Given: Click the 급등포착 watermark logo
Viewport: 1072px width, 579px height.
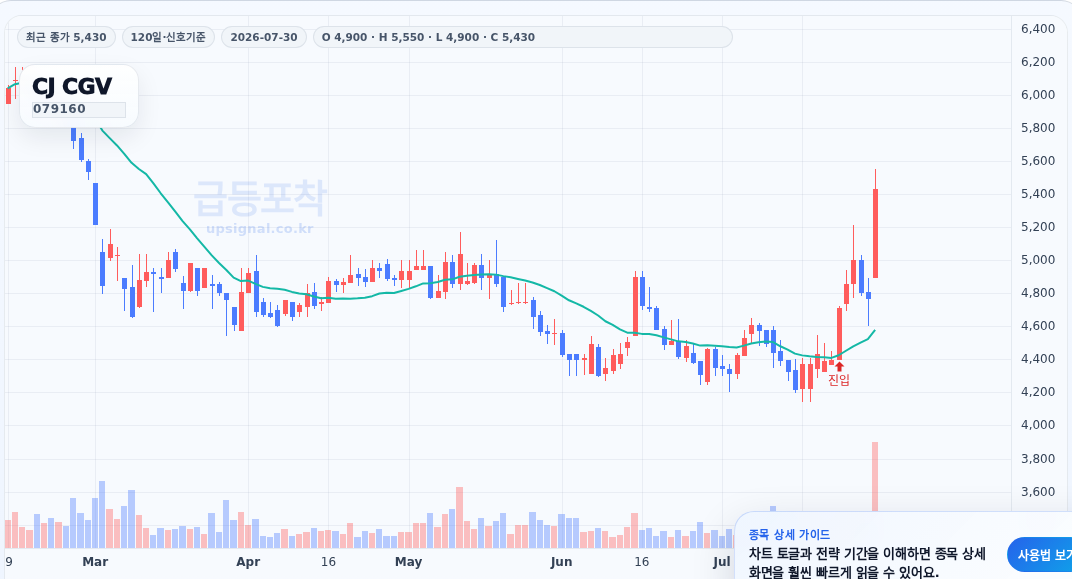Looking at the screenshot, I should [x=260, y=198].
